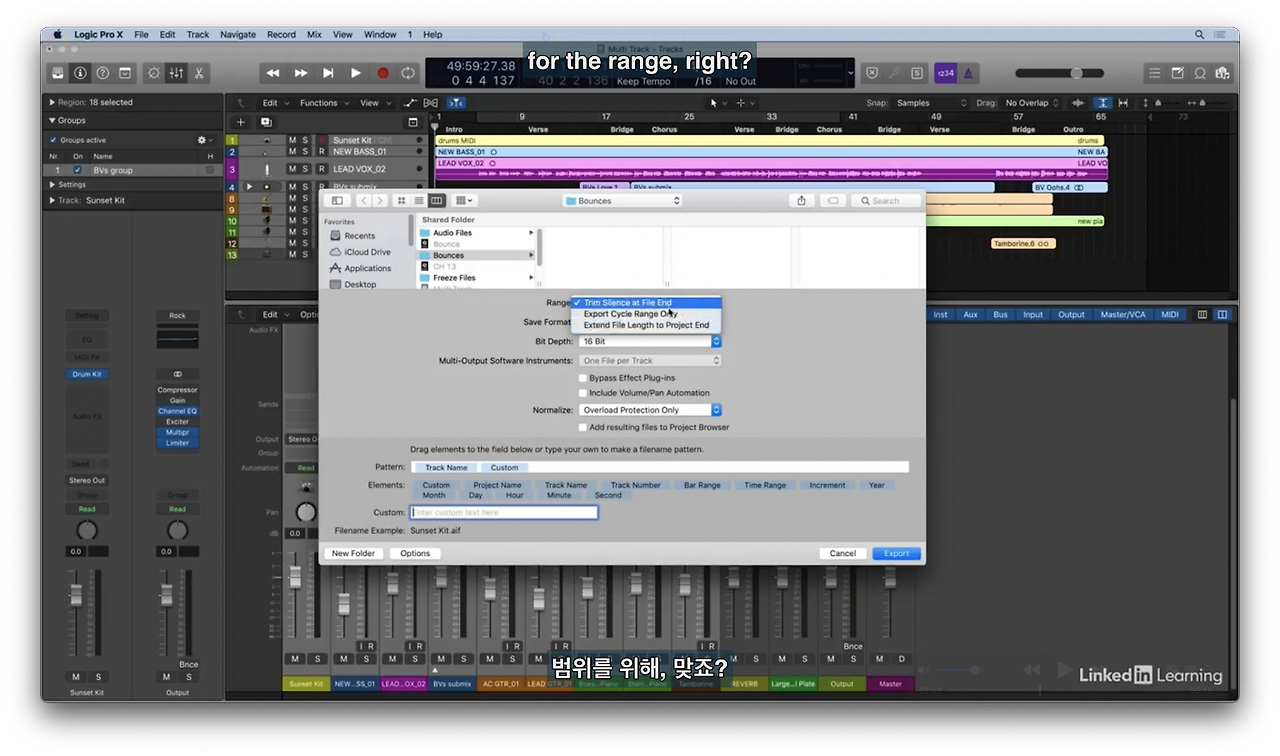This screenshot has height=756, width=1280.
Task: Check Add resulting files to Project Browser
Action: point(582,427)
